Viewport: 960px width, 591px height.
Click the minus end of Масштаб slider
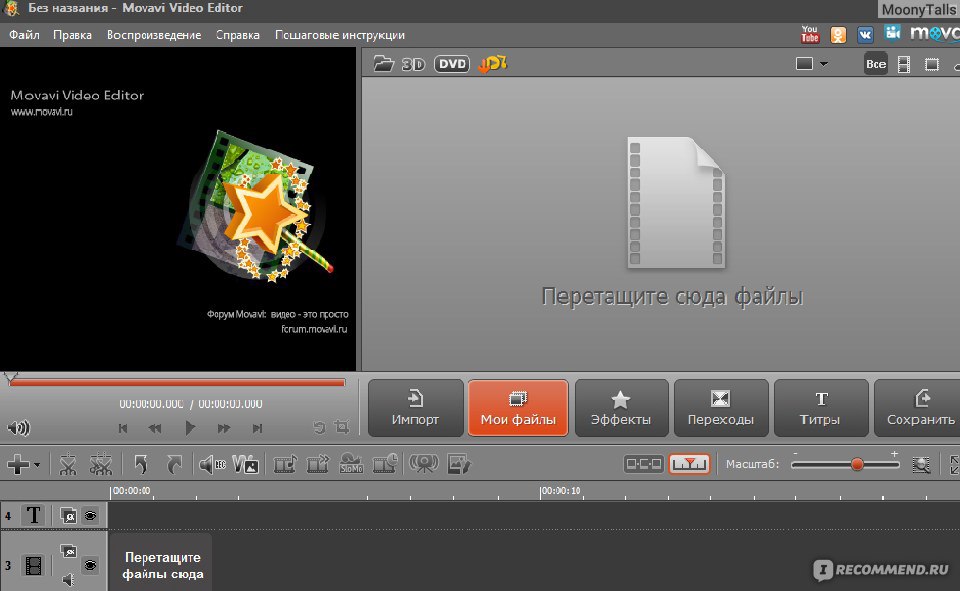click(x=795, y=454)
